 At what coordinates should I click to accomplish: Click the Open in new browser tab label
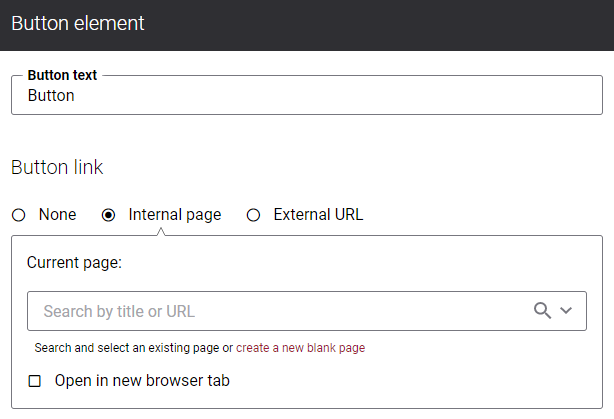(142, 381)
